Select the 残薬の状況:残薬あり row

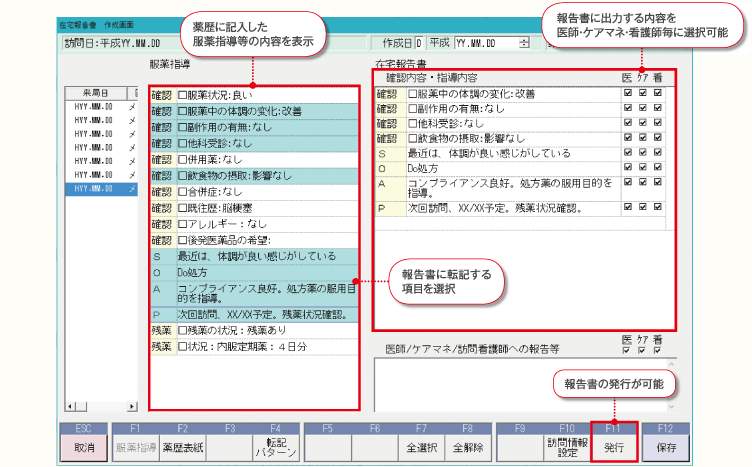(x=253, y=330)
